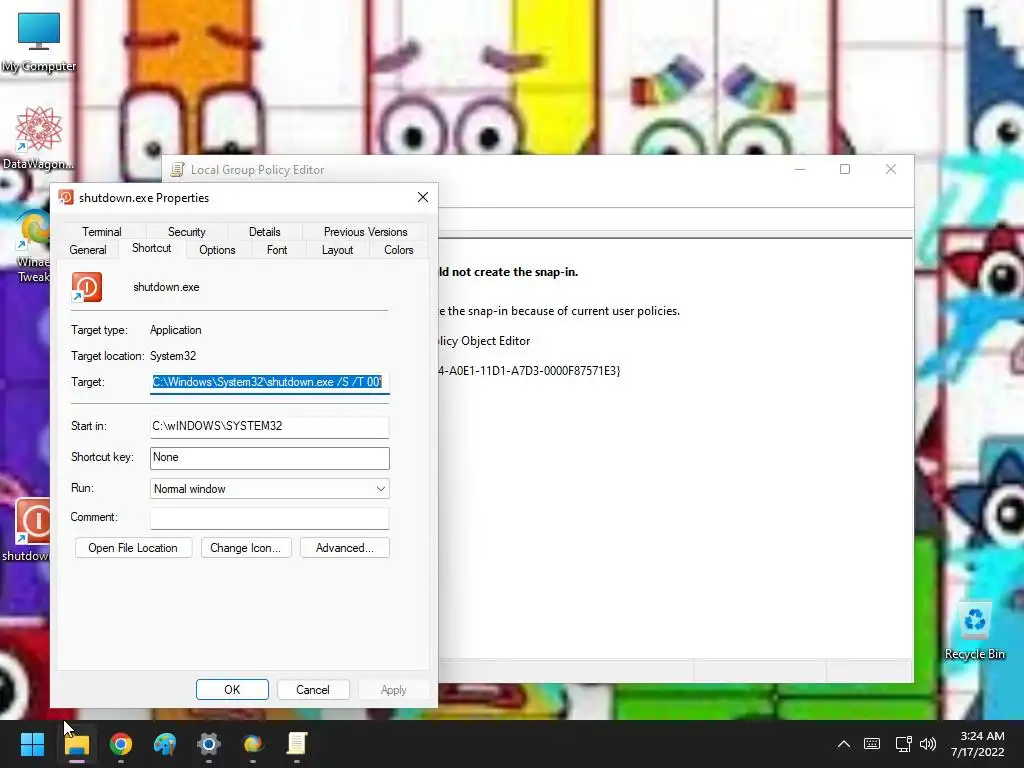Open the clock and date 3:24 AM
This screenshot has width=1024, height=768.
[978, 744]
